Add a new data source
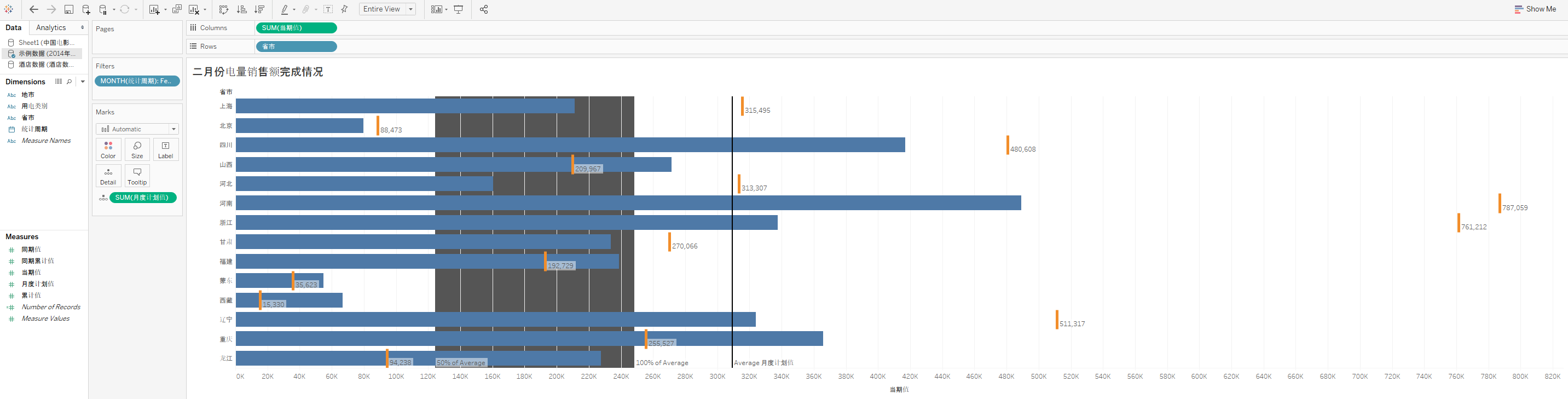Screen dimensions: 1568x399 point(86,9)
